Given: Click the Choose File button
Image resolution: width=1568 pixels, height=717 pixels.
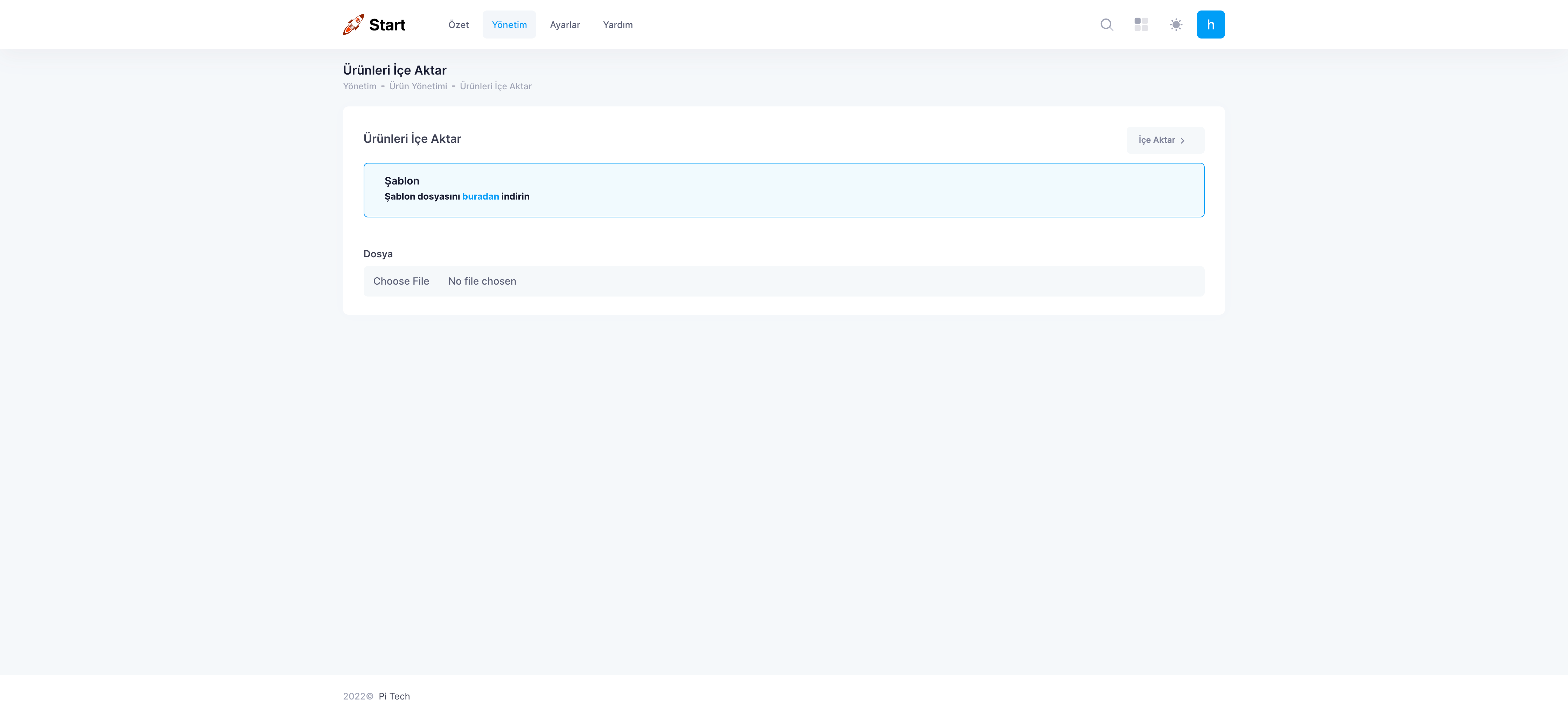Looking at the screenshot, I should [401, 281].
